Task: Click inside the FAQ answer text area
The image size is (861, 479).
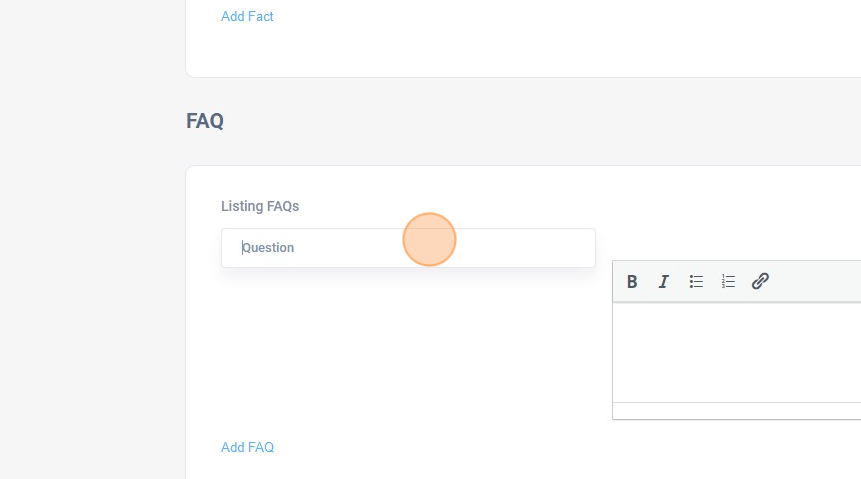Action: (x=736, y=352)
